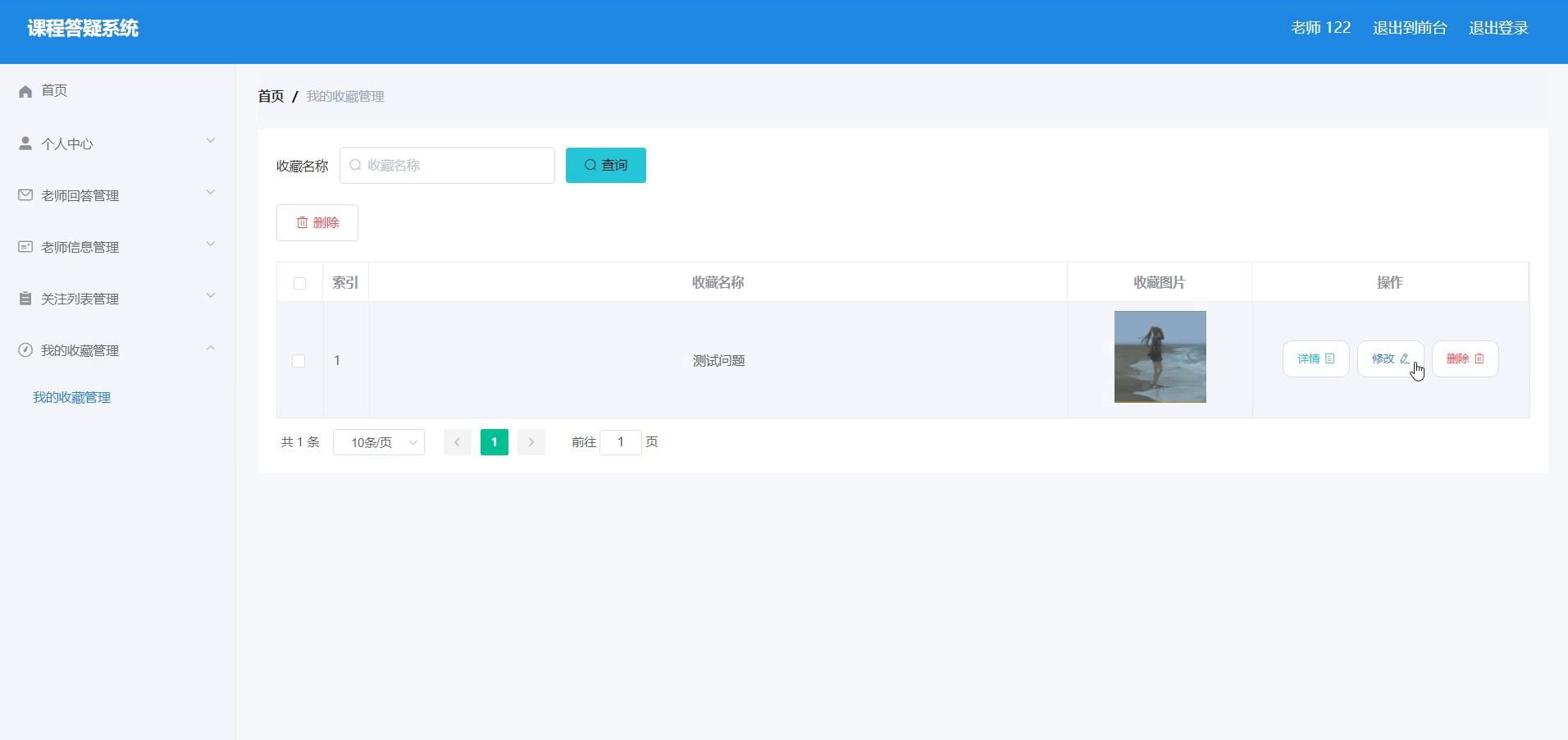Click the envelope icon beside 老师回答管理
Viewport: 1568px width, 740px height.
coord(25,195)
